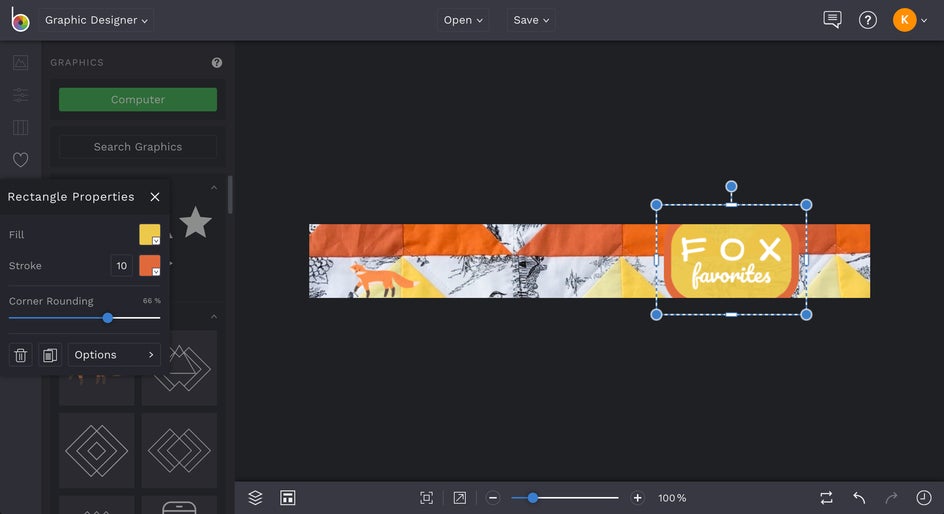This screenshot has height=514, width=944.
Task: Select the concentric diamonds graphic
Action: point(96,450)
